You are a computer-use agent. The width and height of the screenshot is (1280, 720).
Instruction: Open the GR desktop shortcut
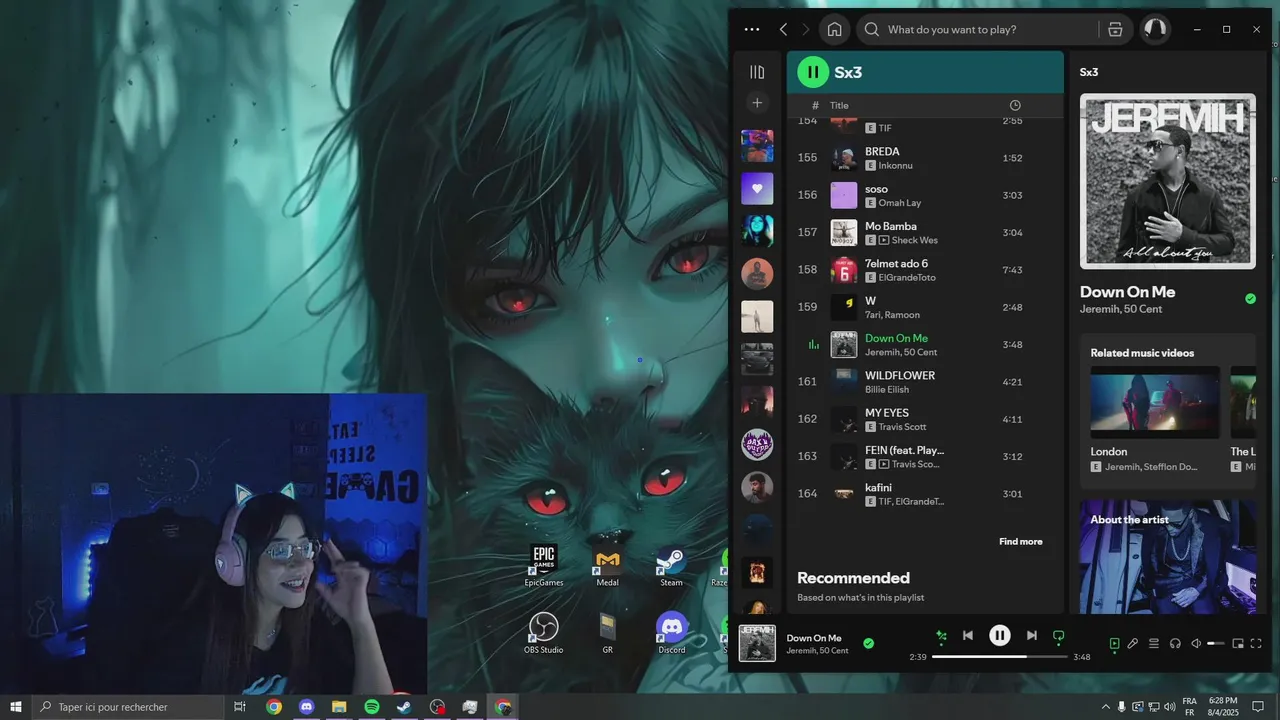607,633
